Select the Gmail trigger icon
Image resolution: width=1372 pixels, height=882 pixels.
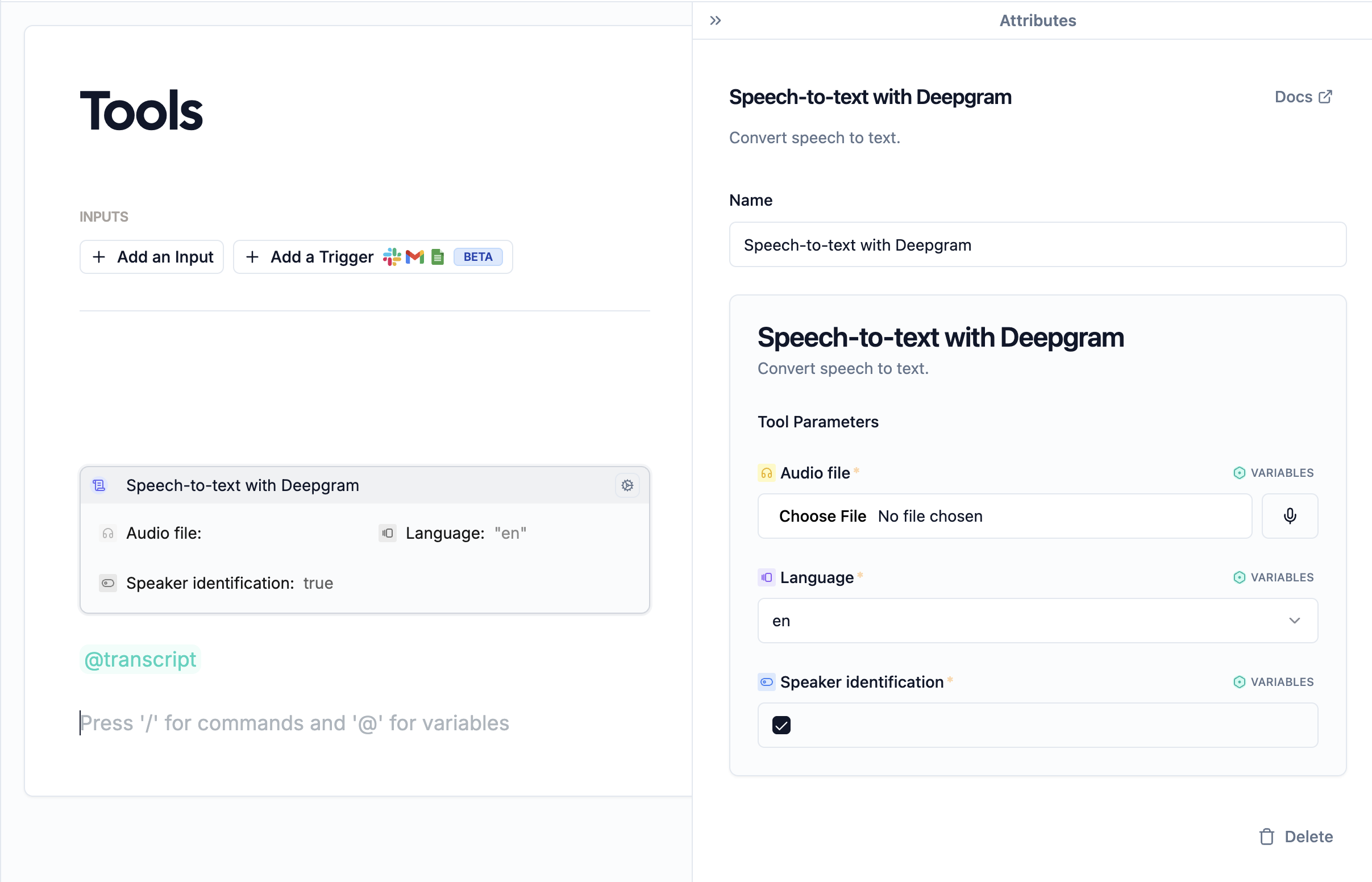click(414, 256)
